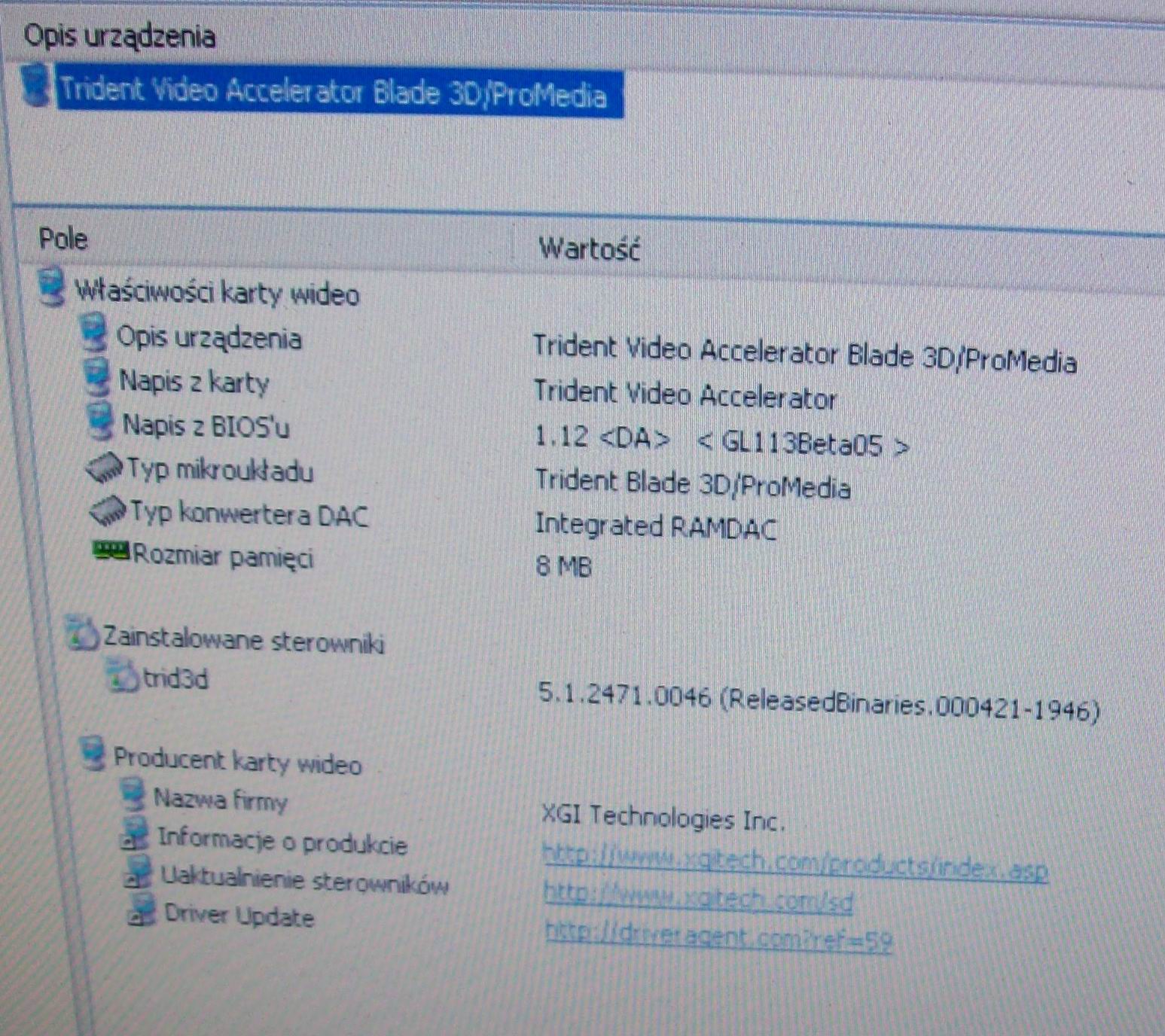Select the Właściwości karty wideo heading

tap(216, 292)
